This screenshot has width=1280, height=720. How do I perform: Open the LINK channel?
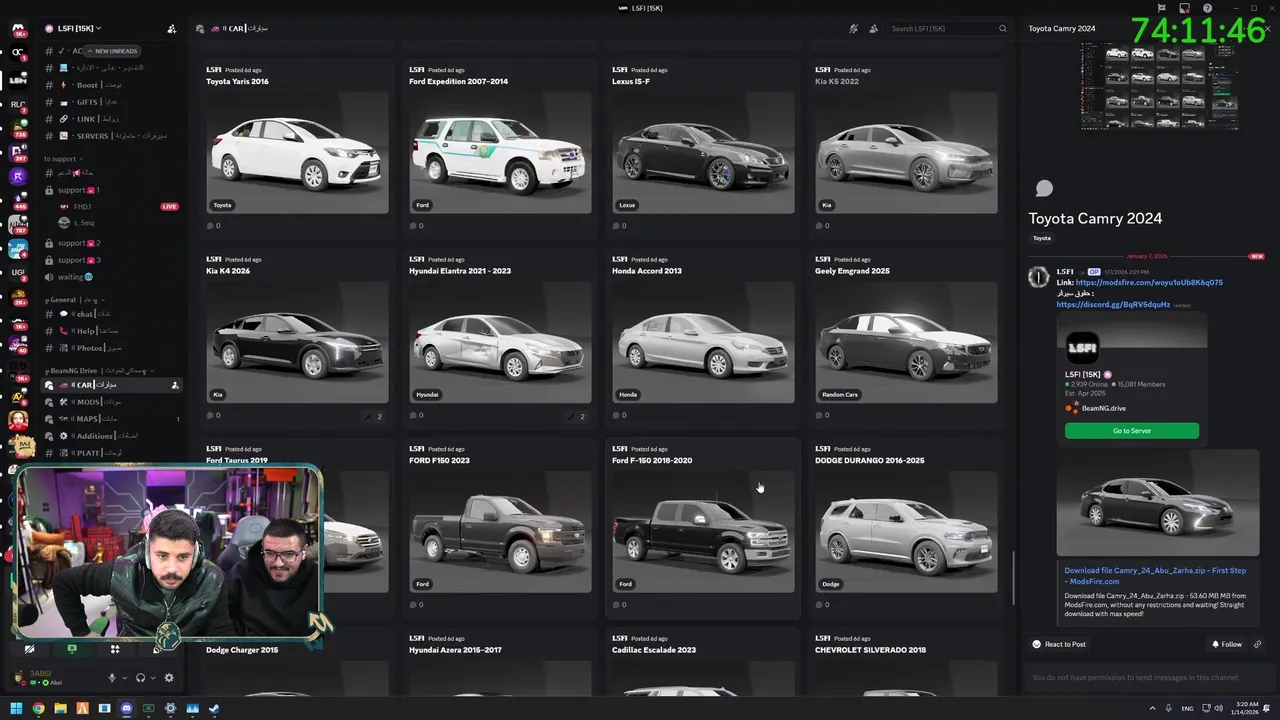click(x=110, y=119)
